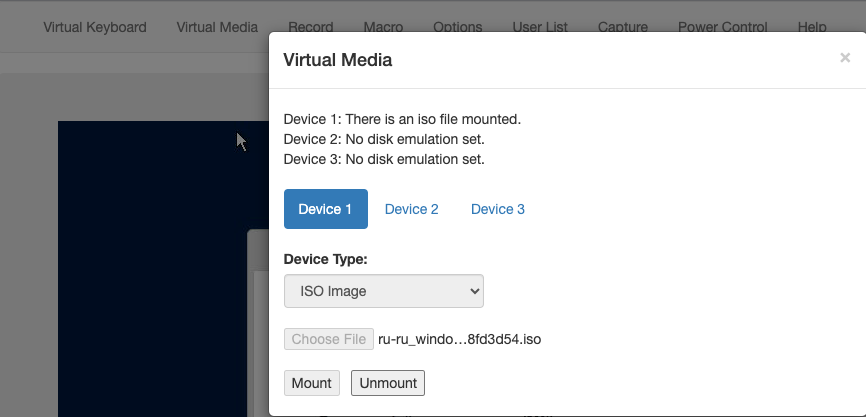866x417 pixels.
Task: Open the Macro menu
Action: click(x=383, y=27)
